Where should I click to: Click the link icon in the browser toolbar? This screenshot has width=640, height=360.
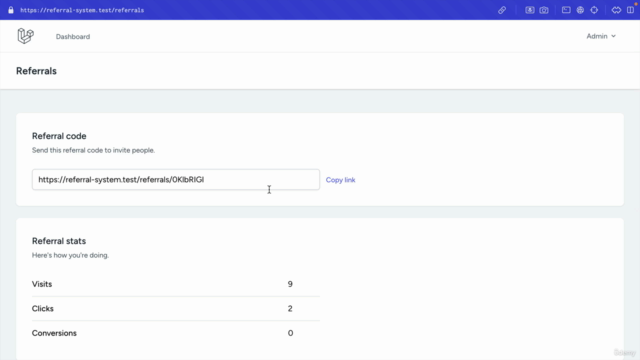coord(502,10)
